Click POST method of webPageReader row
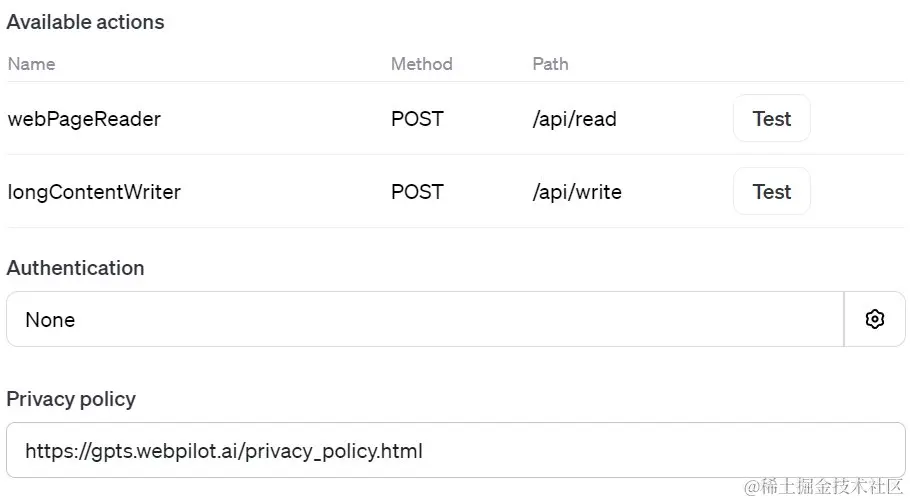910x503 pixels. click(x=417, y=119)
